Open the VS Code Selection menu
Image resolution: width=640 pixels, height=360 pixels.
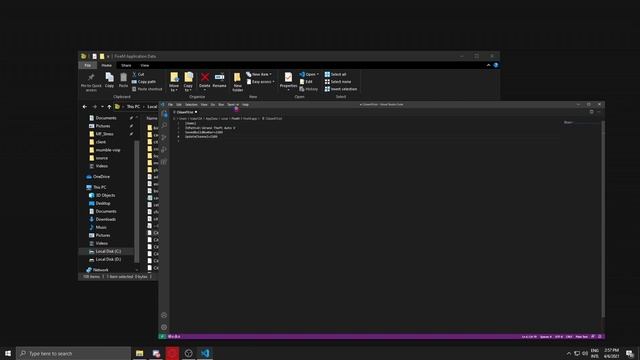click(191, 104)
